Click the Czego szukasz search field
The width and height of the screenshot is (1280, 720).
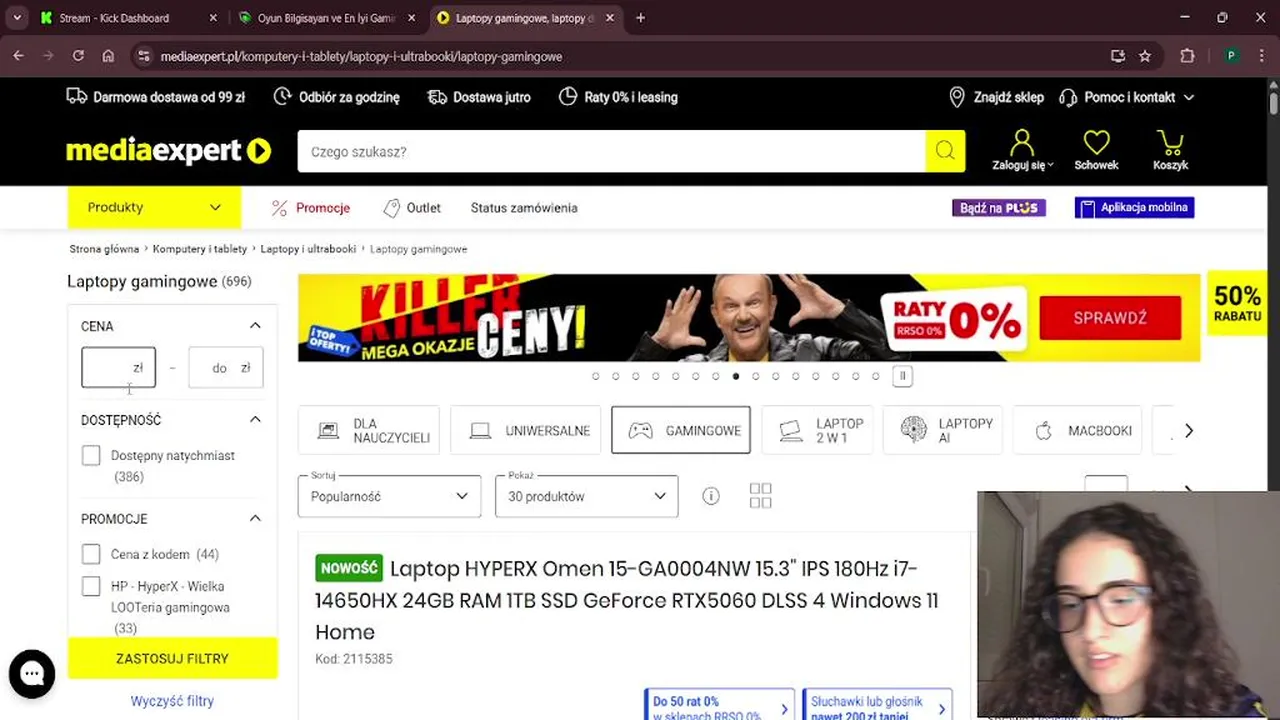click(611, 151)
